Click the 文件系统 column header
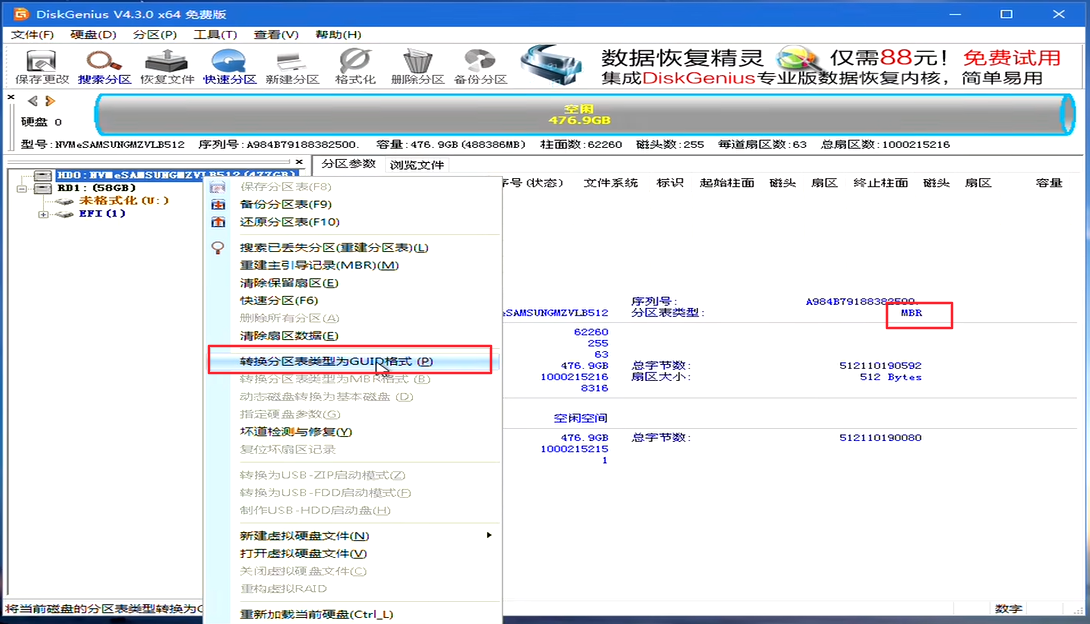The image size is (1090, 624). (x=610, y=183)
